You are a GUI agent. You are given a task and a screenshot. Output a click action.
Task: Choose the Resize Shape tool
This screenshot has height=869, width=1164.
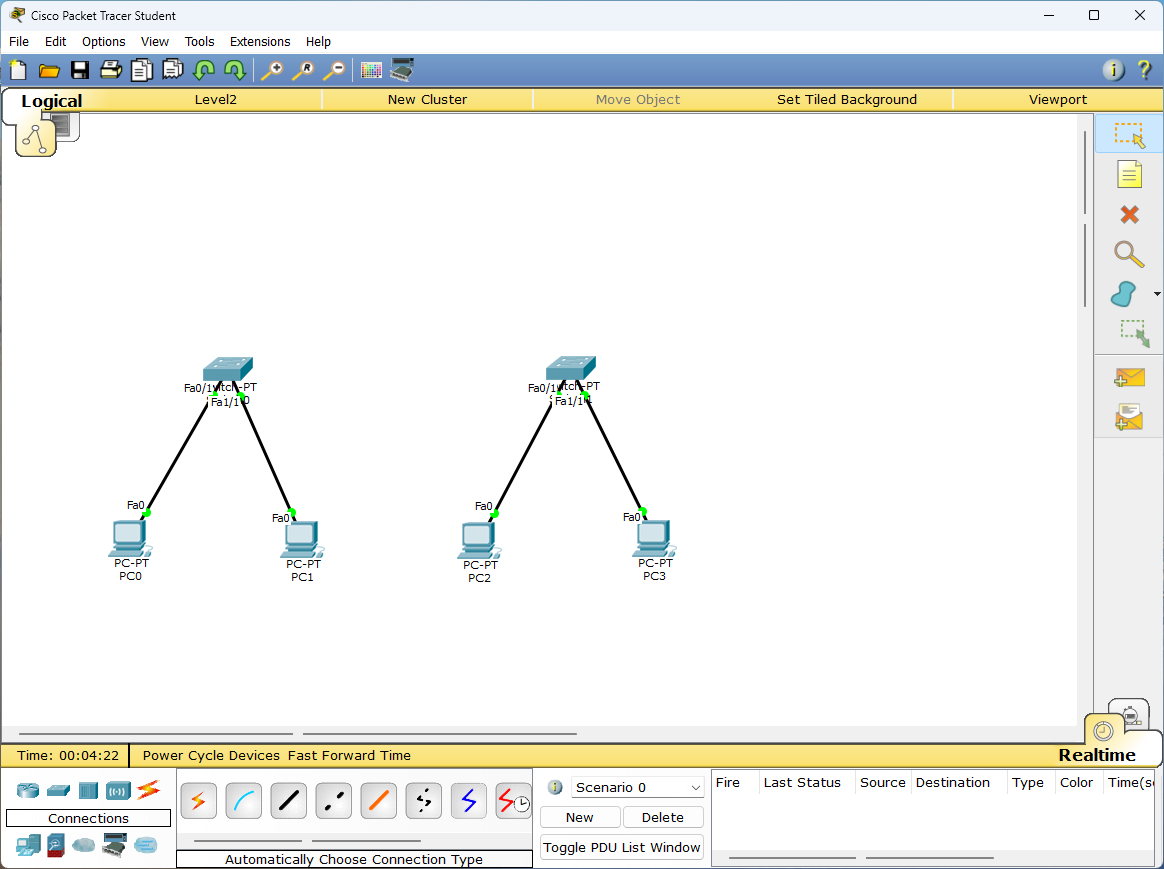click(1134, 332)
